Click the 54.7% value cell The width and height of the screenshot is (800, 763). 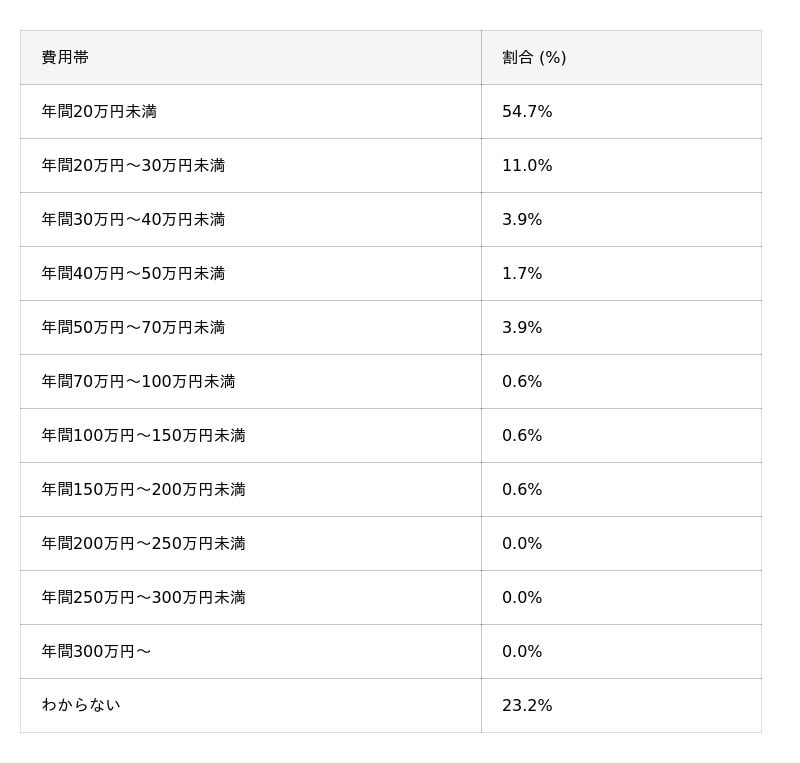pyautogui.click(x=527, y=112)
